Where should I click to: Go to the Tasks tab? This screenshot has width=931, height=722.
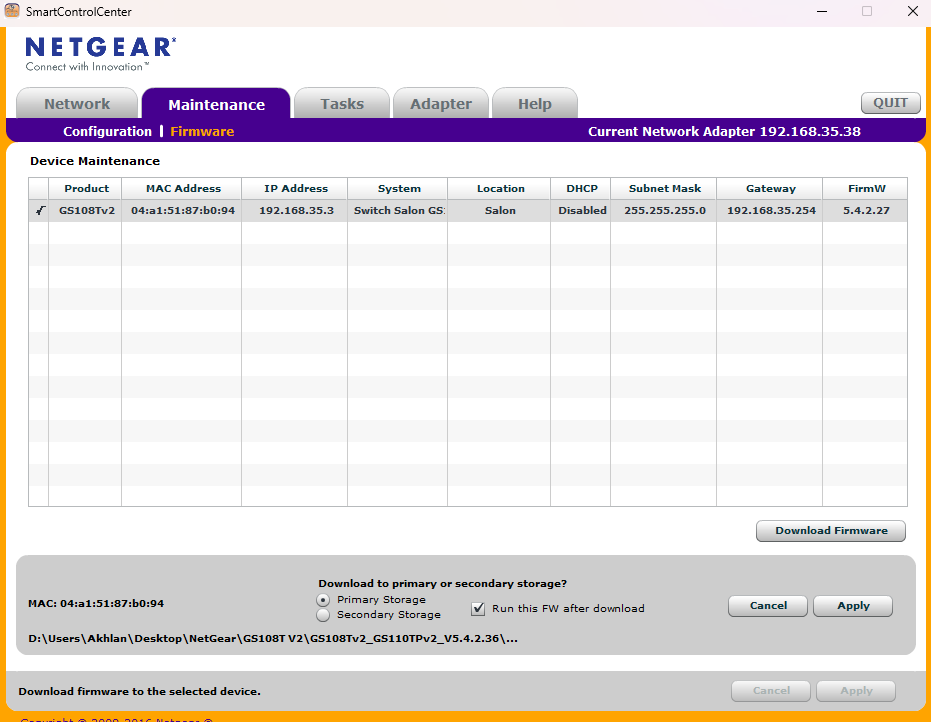click(342, 103)
